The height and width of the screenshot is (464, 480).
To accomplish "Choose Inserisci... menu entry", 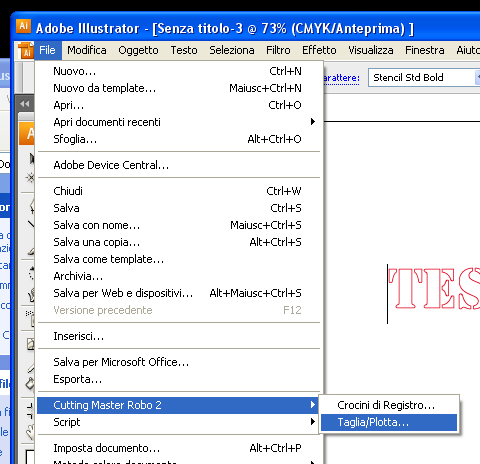I will click(179, 336).
